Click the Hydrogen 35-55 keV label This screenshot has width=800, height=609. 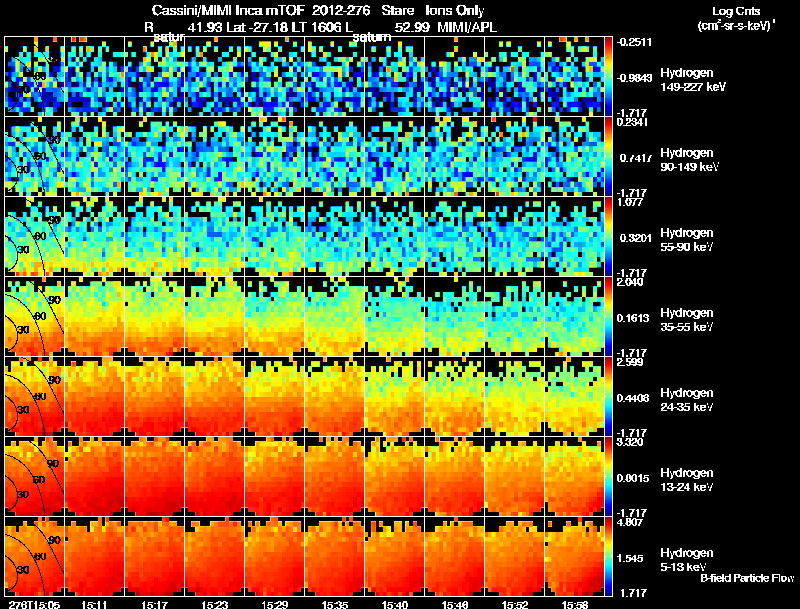(687, 320)
